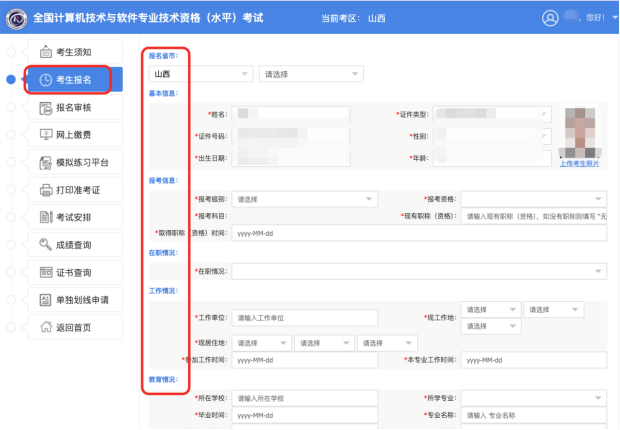This screenshot has height=430, width=620.
Task: Expand the user menu arrow in header
Action: tap(615, 17)
